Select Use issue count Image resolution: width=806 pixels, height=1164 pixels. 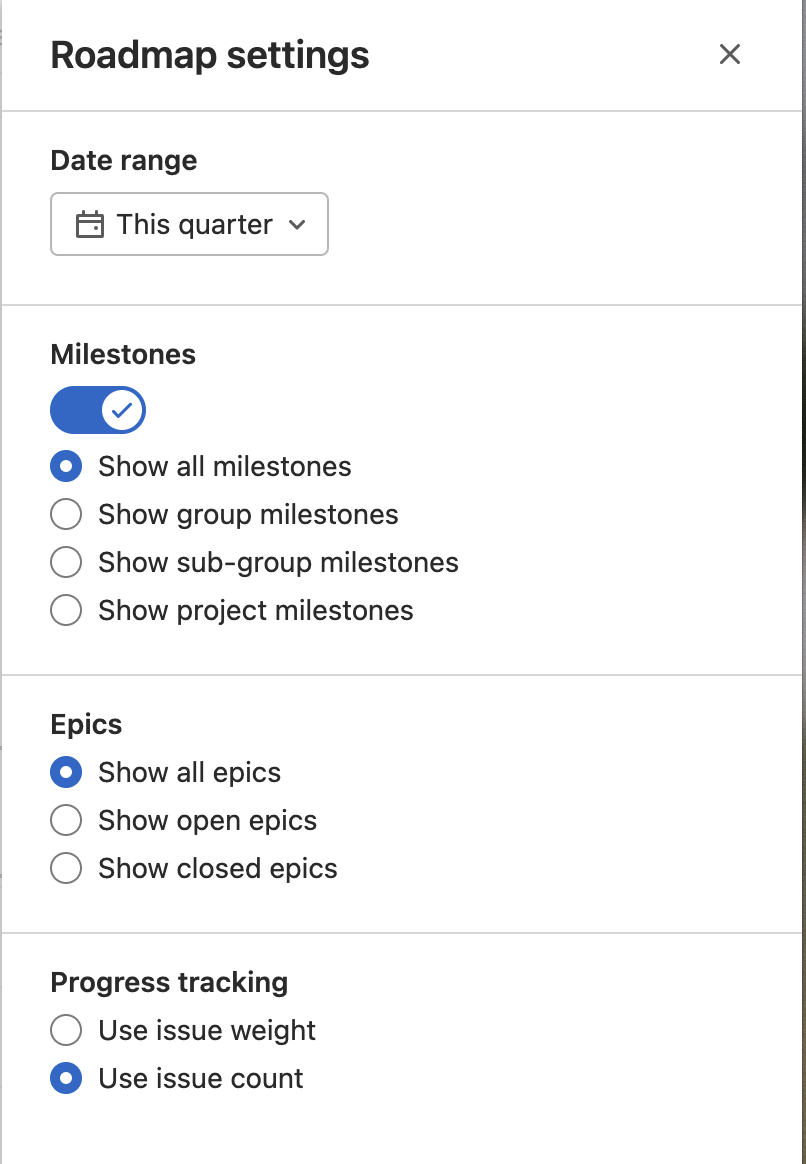(65, 1078)
